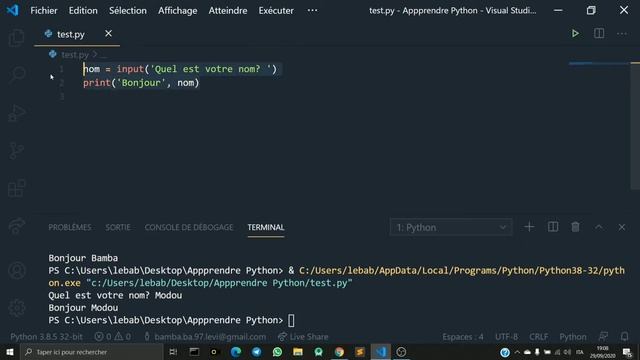Change Python language mode in status bar
Screen dimensions: 640x360
pos(573,337)
